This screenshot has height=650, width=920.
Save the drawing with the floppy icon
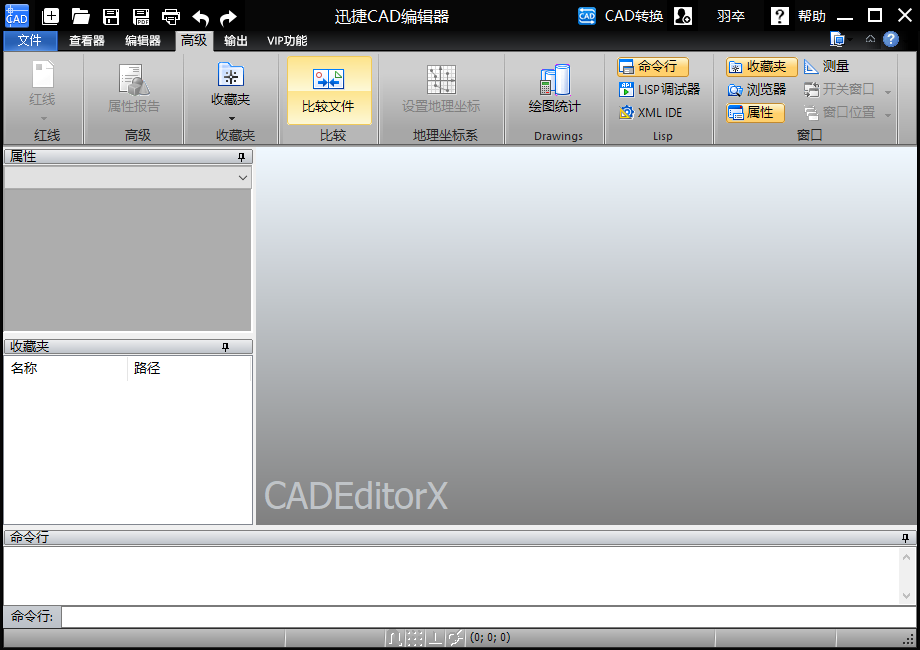[111, 16]
